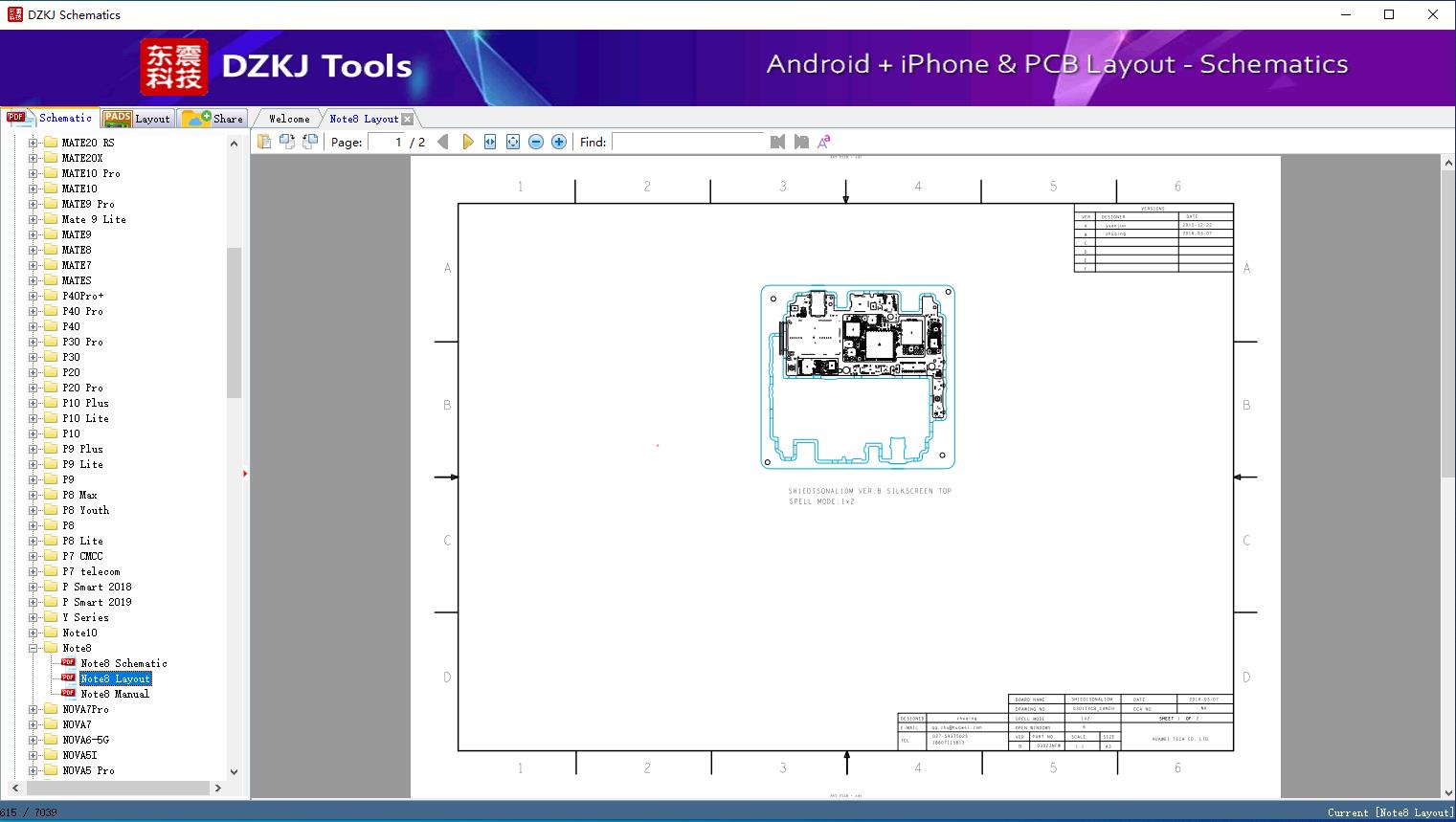The height and width of the screenshot is (822, 1456).
Task: Go to the next page arrow
Action: click(x=467, y=142)
